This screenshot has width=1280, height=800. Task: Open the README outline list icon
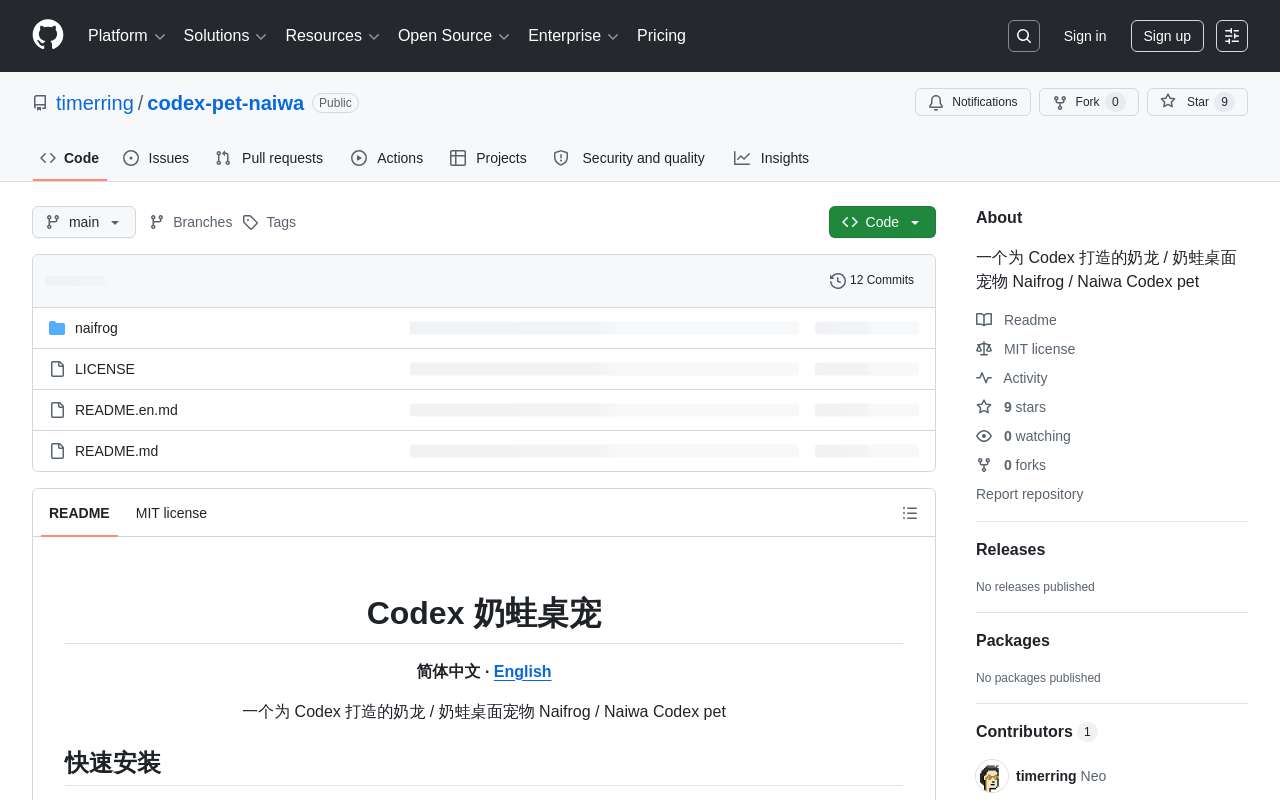(x=910, y=513)
